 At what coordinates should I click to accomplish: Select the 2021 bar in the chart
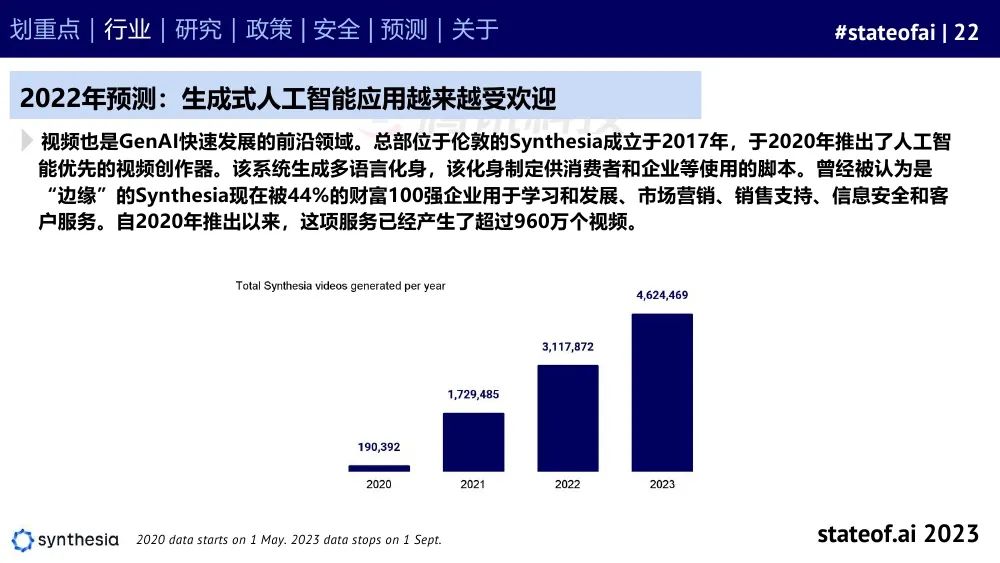click(x=473, y=442)
